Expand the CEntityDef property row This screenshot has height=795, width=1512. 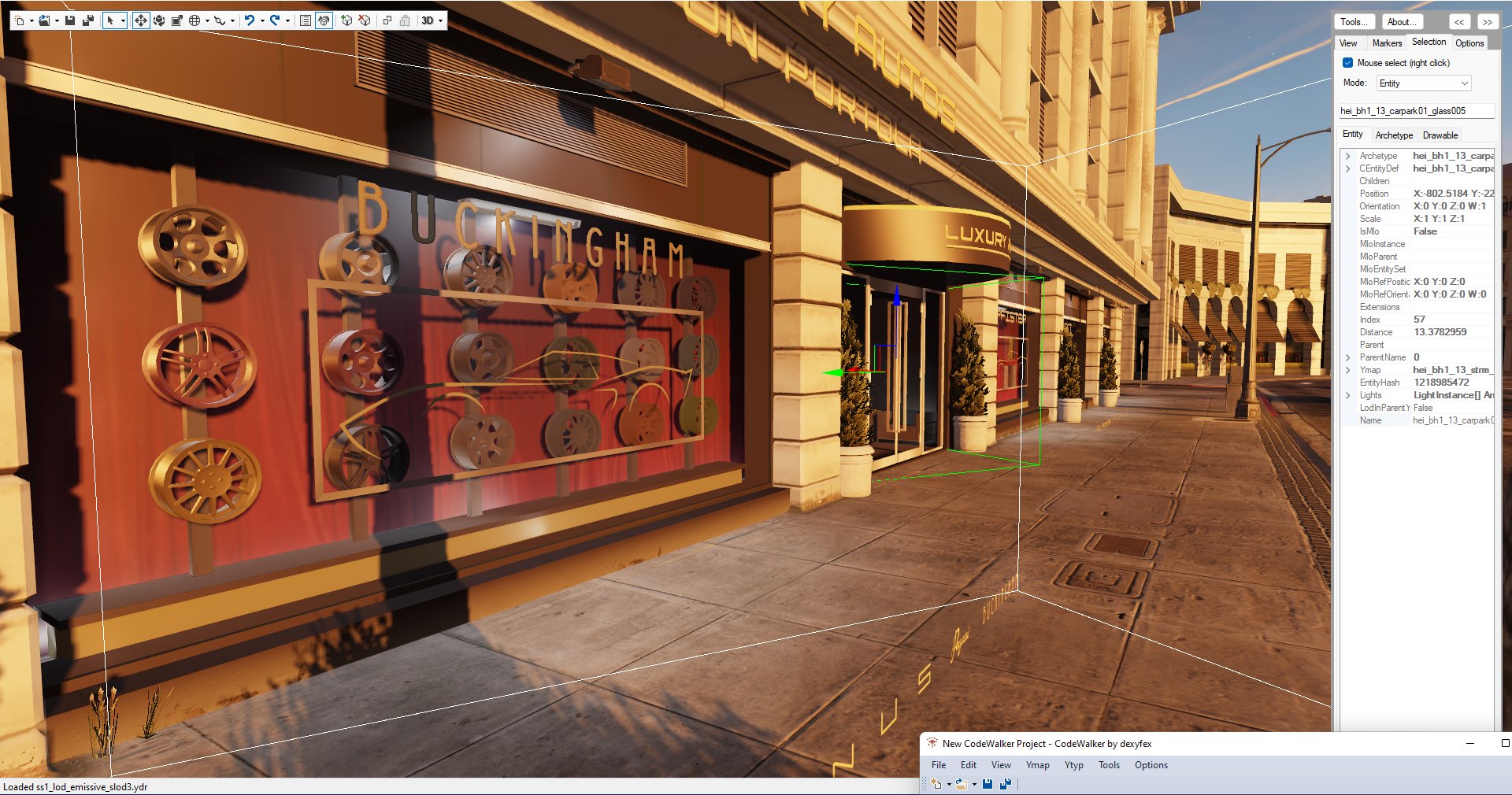click(1347, 168)
